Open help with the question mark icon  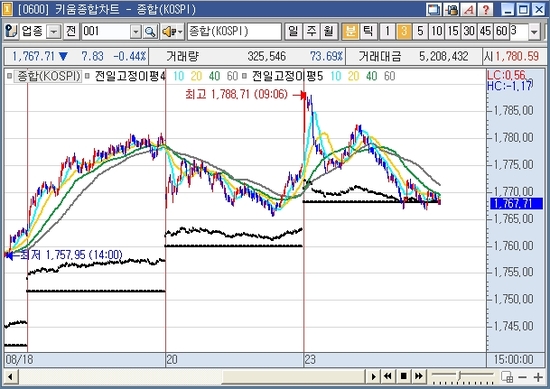486,9
